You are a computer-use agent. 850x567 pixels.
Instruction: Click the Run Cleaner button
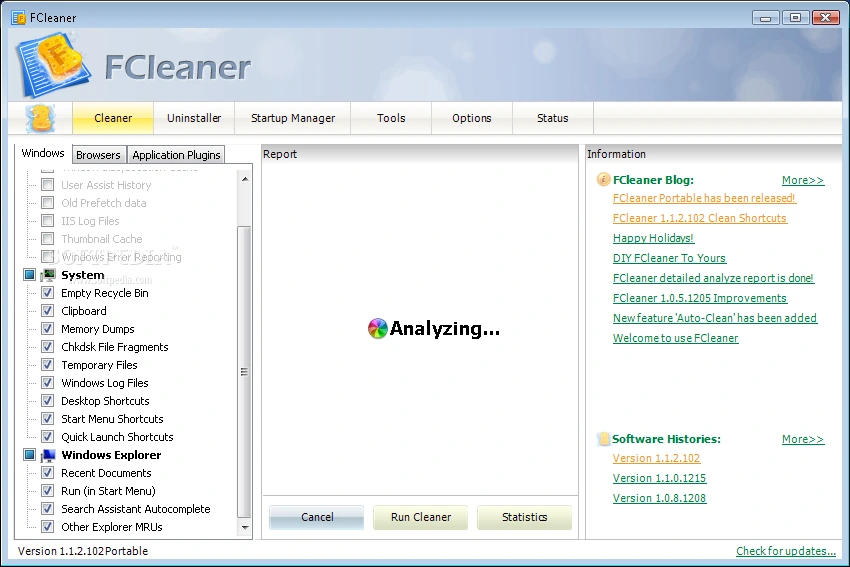(x=421, y=517)
